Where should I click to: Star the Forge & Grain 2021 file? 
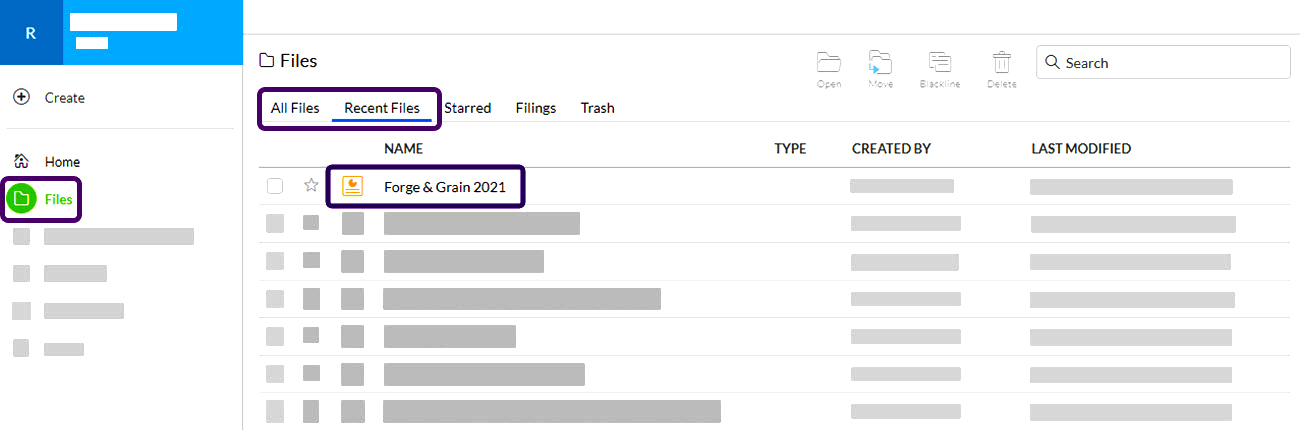pos(311,186)
